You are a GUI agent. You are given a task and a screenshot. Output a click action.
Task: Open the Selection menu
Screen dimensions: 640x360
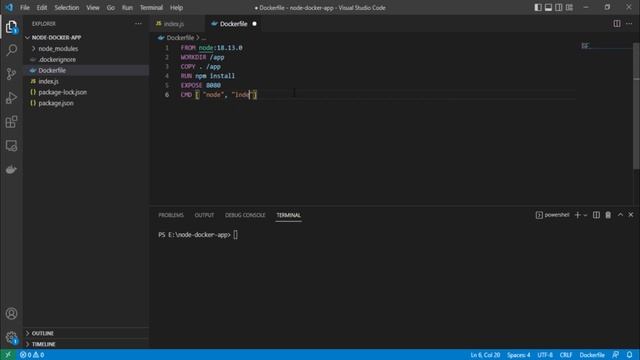pyautogui.click(x=67, y=7)
